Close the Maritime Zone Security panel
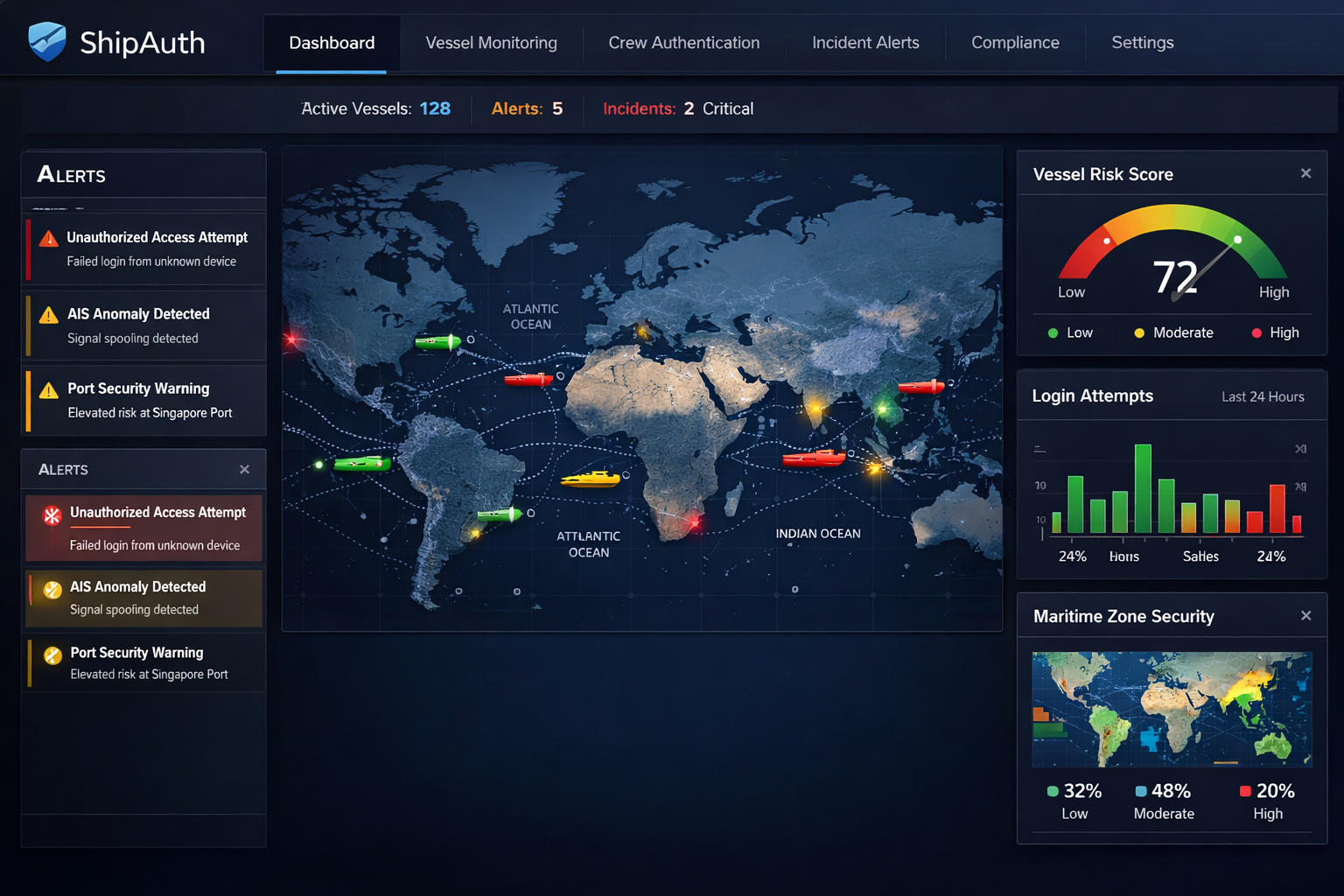Viewport: 1344px width, 896px height. (x=1305, y=616)
